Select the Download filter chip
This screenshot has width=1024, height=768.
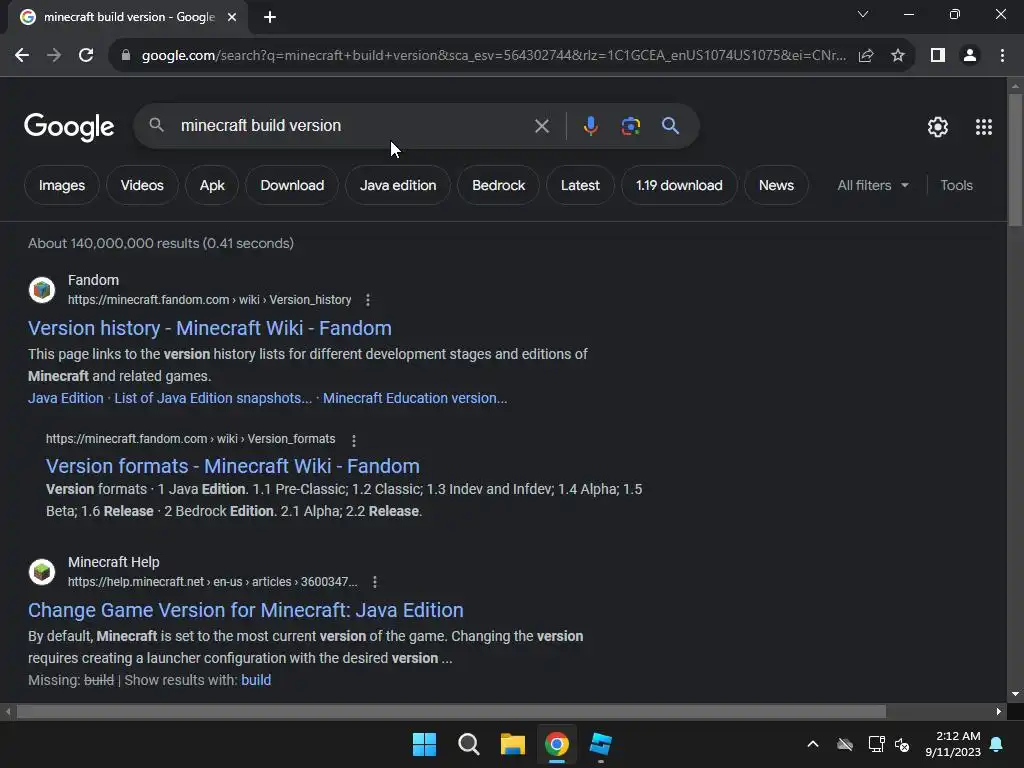click(292, 185)
